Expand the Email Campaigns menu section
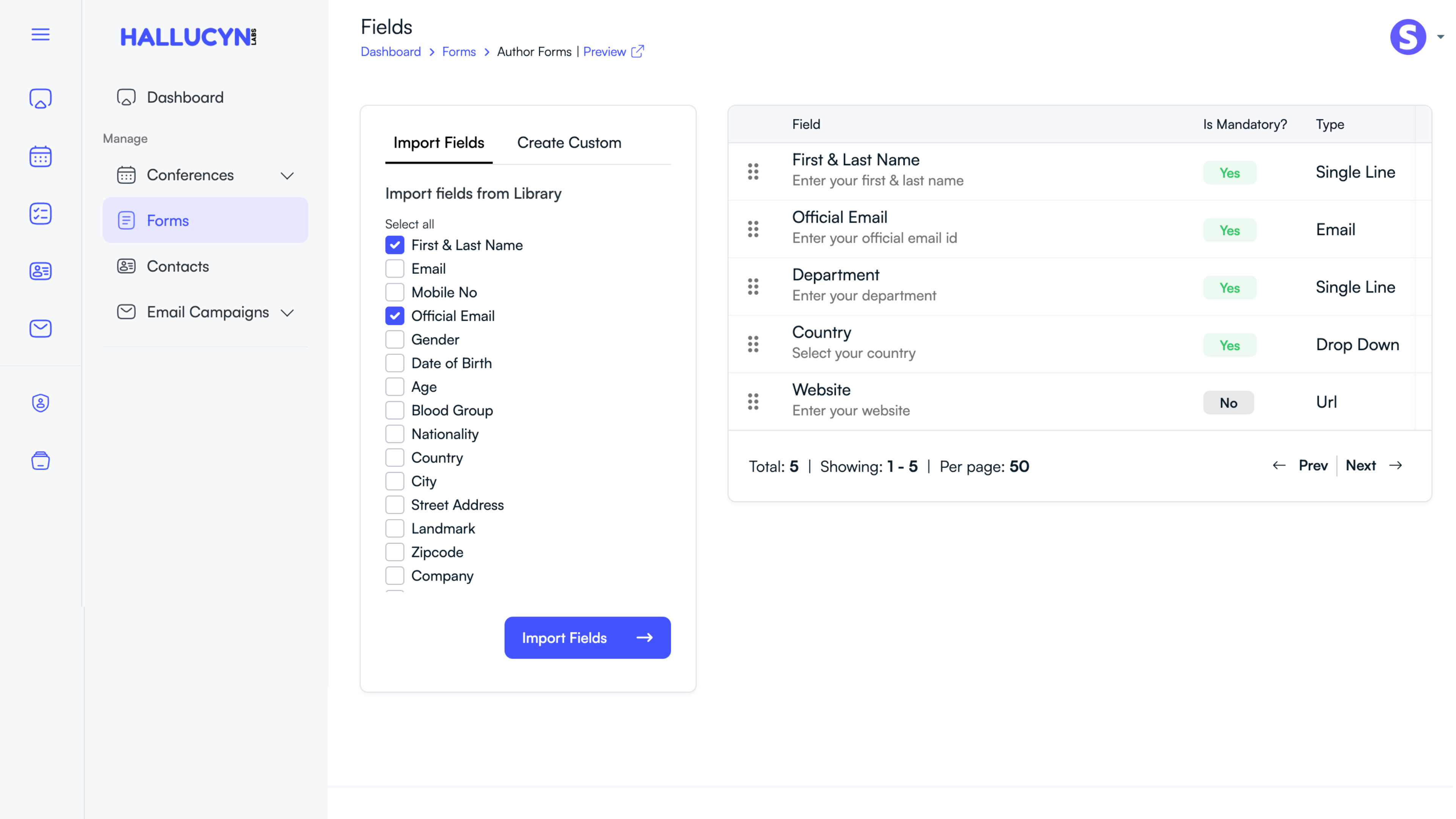The width and height of the screenshot is (1456, 819). [288, 312]
